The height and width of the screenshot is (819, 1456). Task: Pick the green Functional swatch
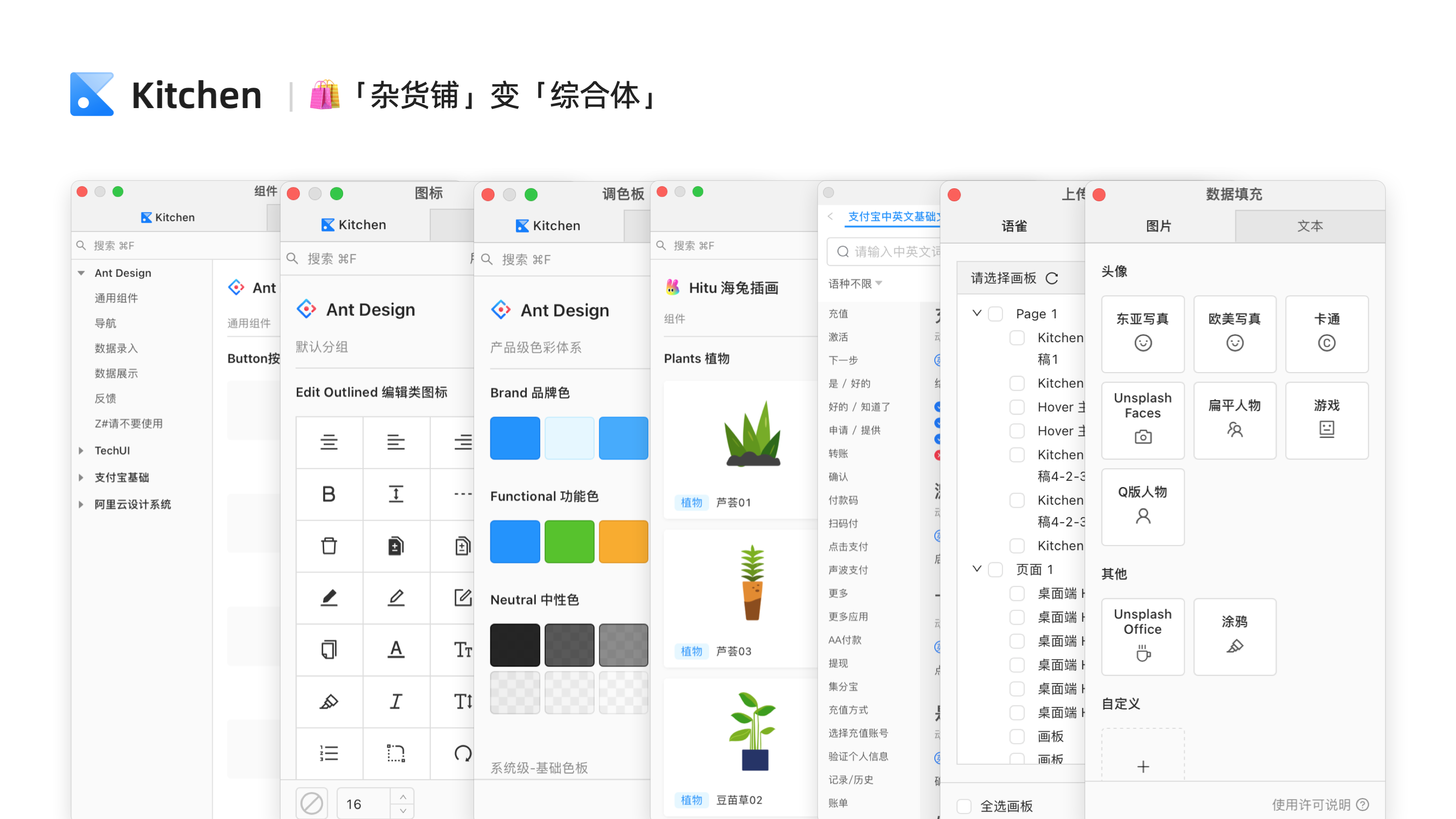point(569,542)
